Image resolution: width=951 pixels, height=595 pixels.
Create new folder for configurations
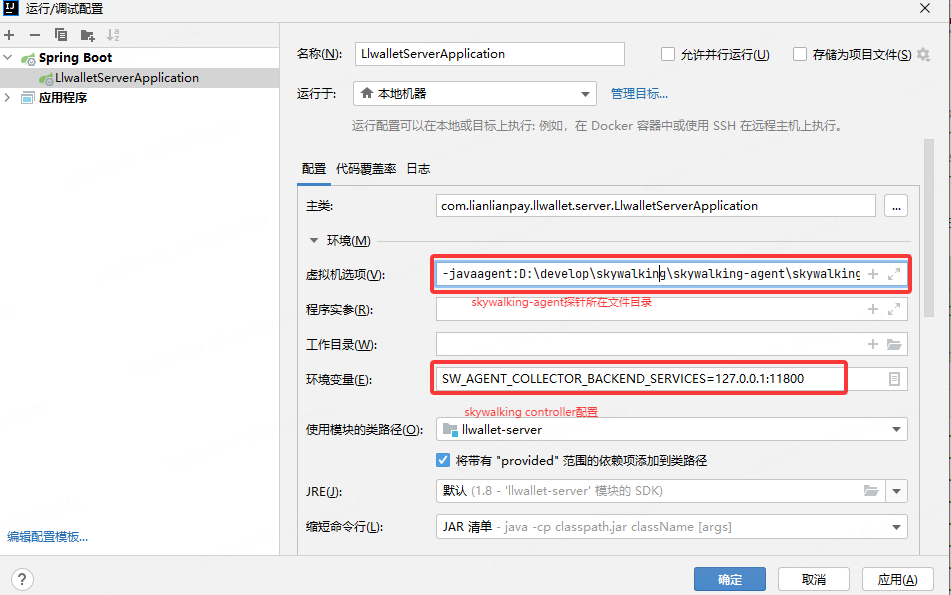tap(87, 35)
